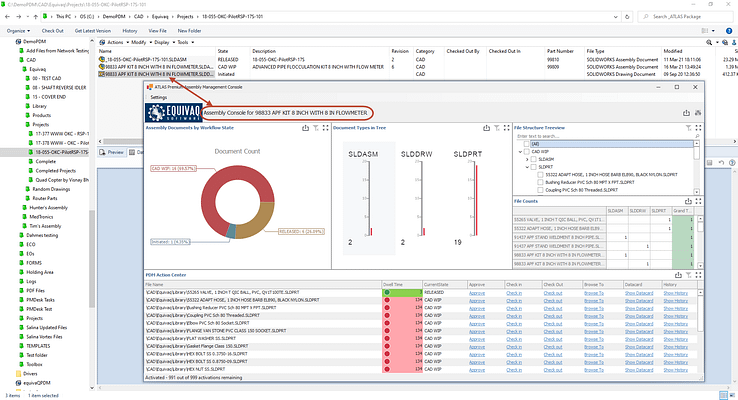This screenshot has width=738, height=400.
Task: Click Approve link for 55265 VALVE row
Action: point(477,293)
